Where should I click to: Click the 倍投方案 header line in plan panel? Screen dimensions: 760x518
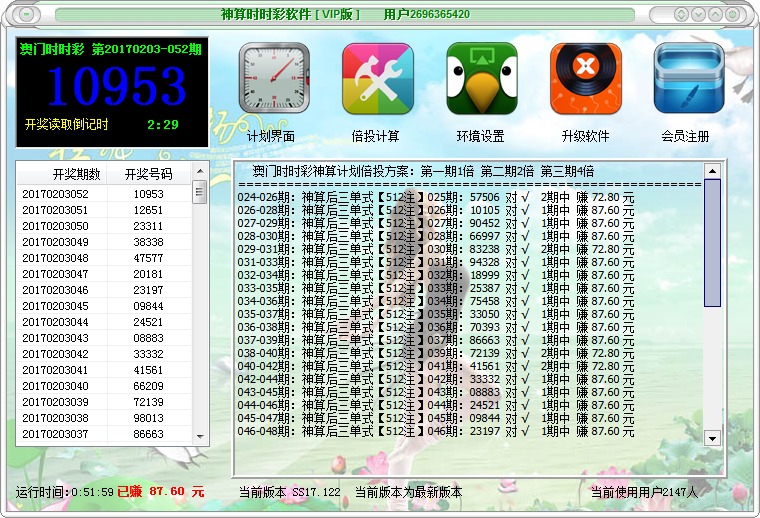423,171
